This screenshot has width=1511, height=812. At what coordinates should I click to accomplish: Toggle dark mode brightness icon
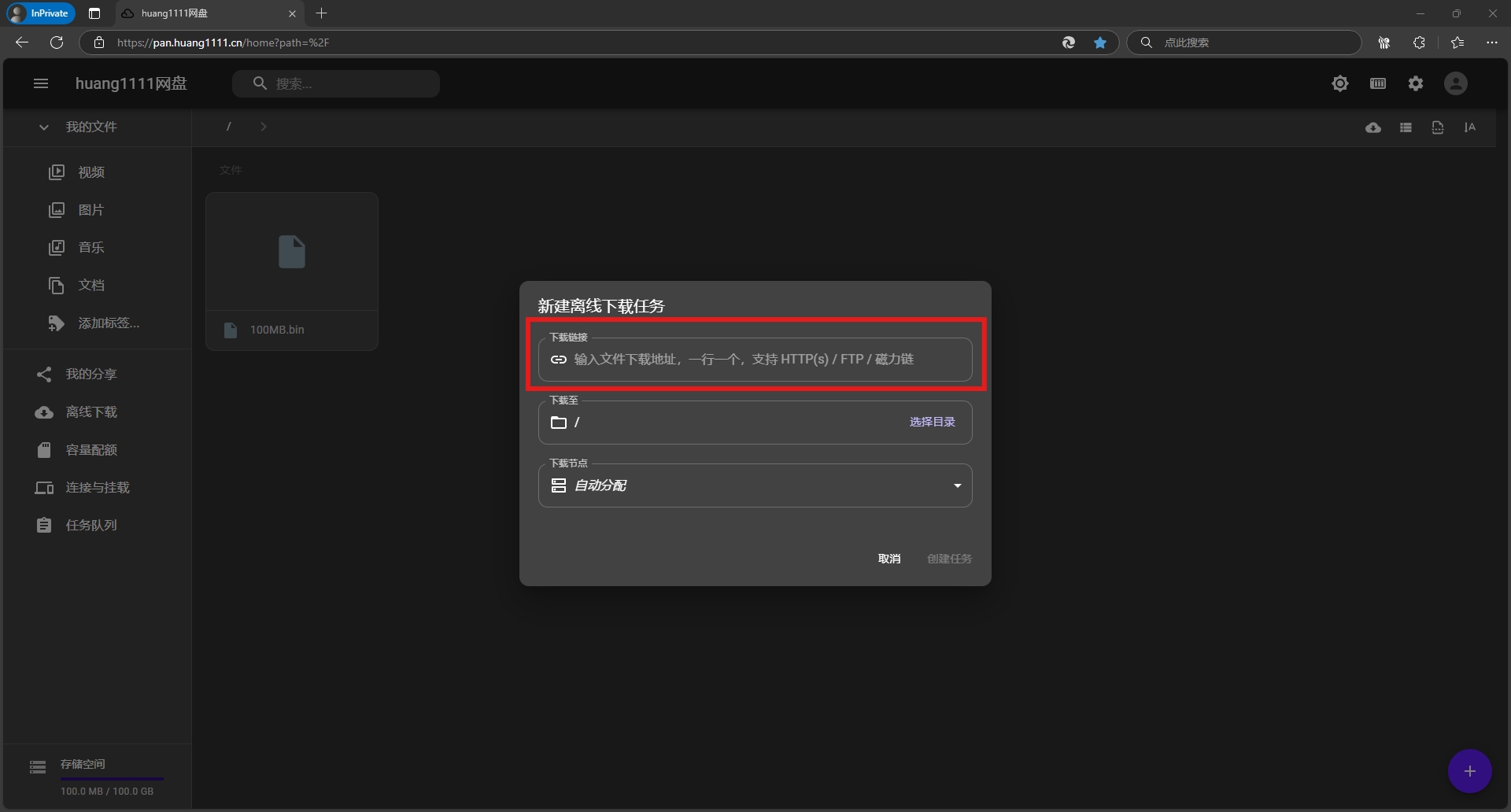click(x=1340, y=83)
